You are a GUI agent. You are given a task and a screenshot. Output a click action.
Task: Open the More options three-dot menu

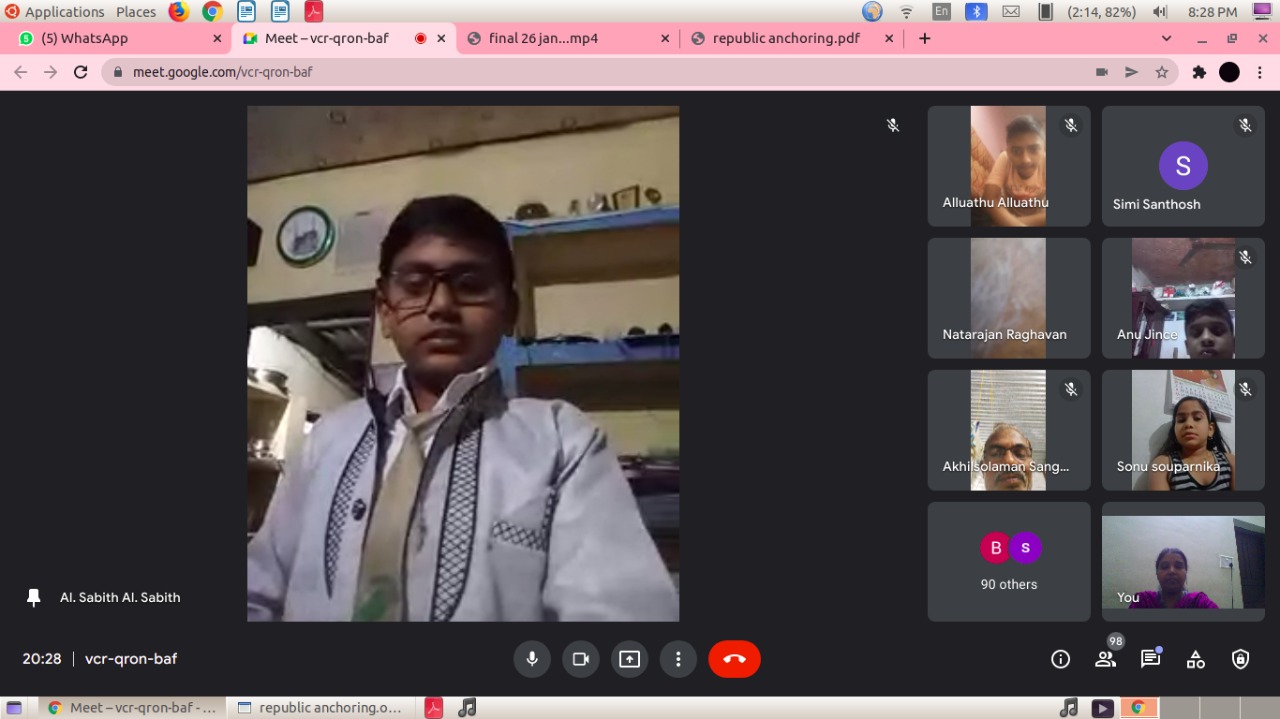[678, 659]
